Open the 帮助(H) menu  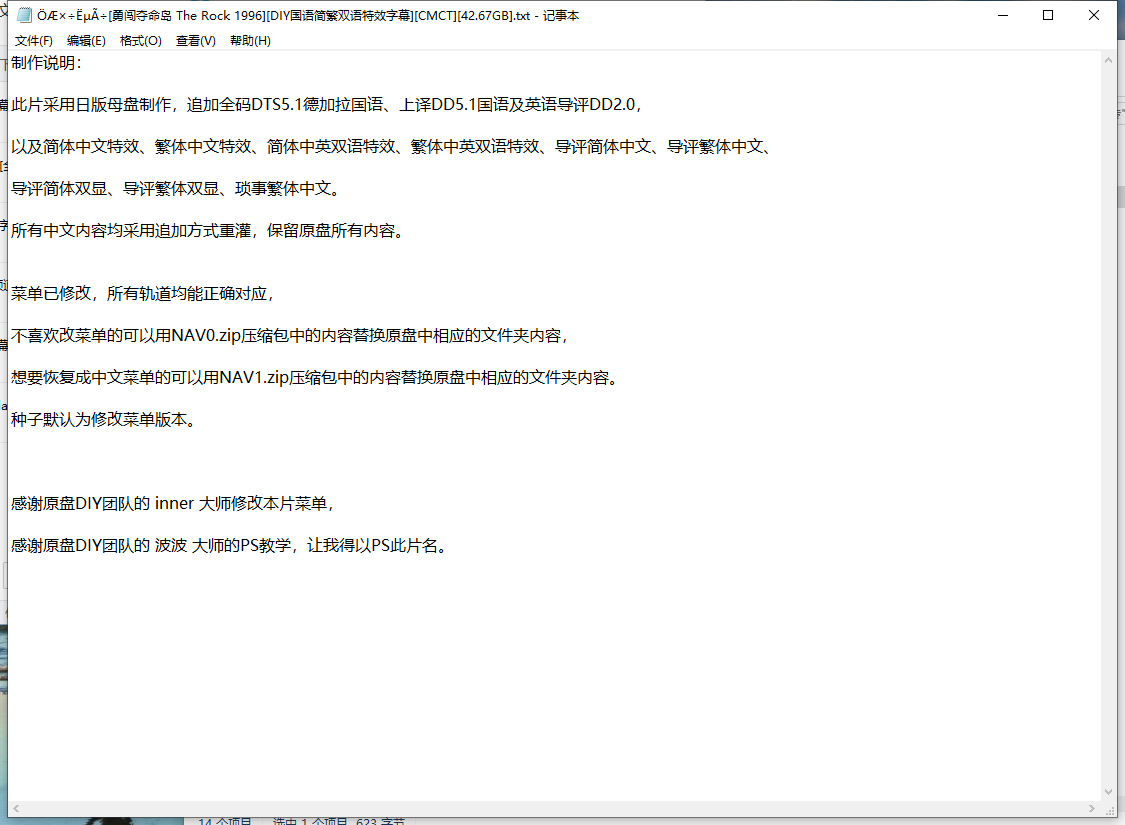(x=250, y=41)
